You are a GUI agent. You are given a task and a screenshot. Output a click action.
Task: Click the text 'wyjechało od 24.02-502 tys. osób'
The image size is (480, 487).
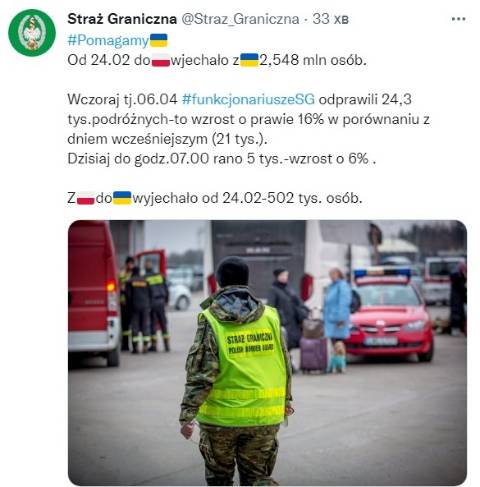(247, 198)
